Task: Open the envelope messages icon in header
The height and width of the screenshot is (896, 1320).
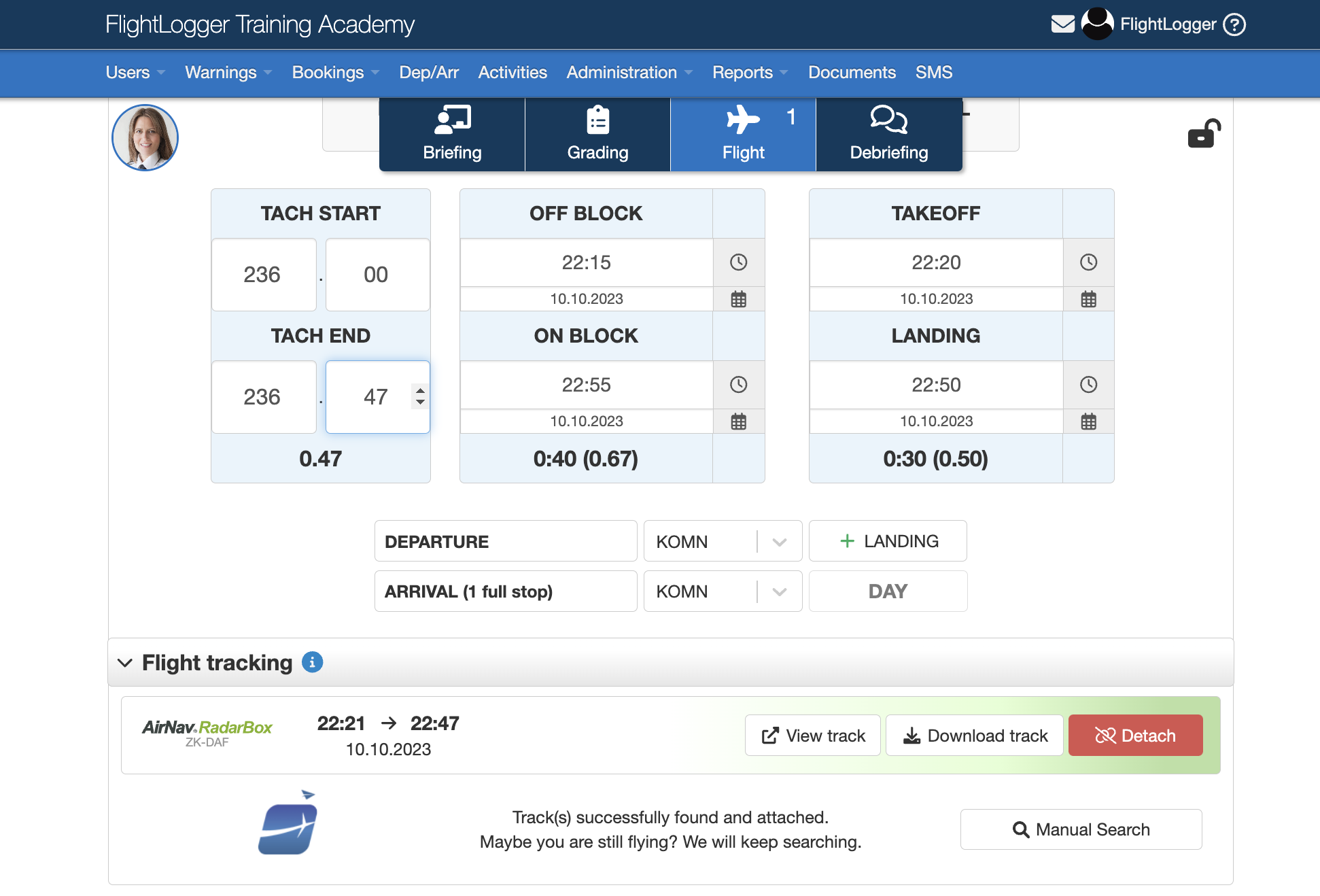Action: click(1062, 24)
